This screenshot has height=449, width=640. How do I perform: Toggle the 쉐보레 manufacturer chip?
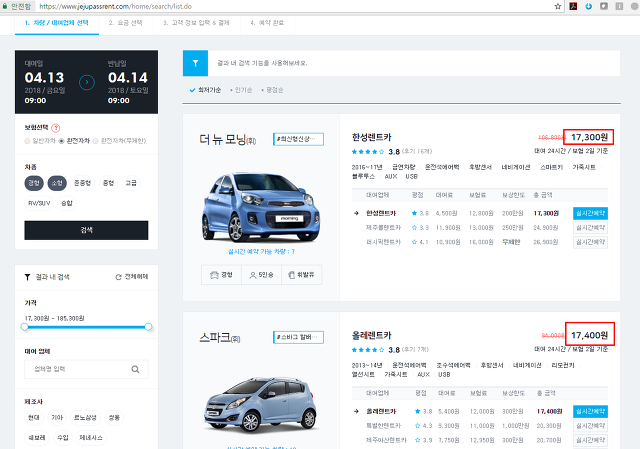pyautogui.click(x=37, y=438)
